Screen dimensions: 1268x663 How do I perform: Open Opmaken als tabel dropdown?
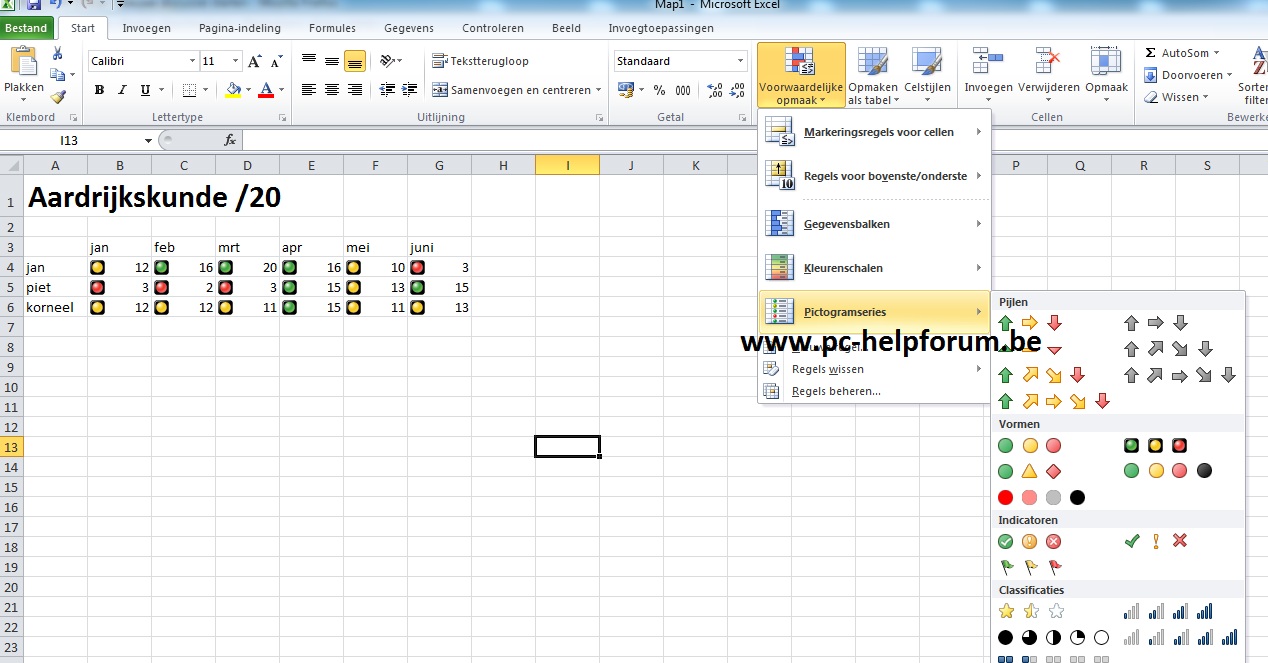coord(873,75)
